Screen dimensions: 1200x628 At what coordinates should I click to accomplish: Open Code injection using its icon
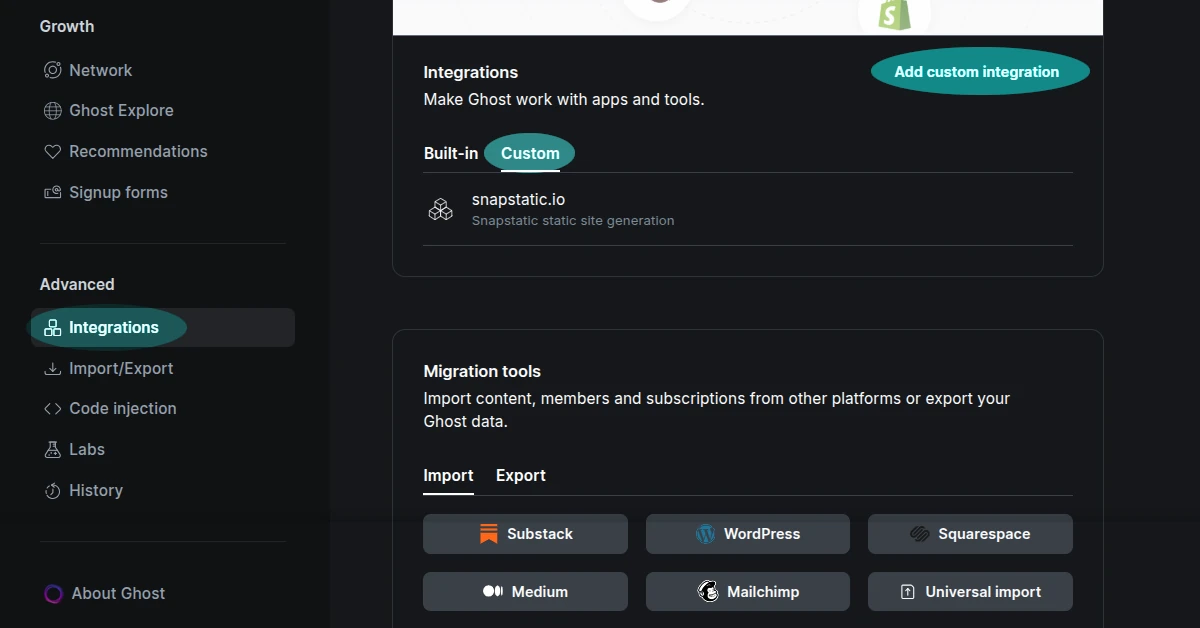coord(52,408)
